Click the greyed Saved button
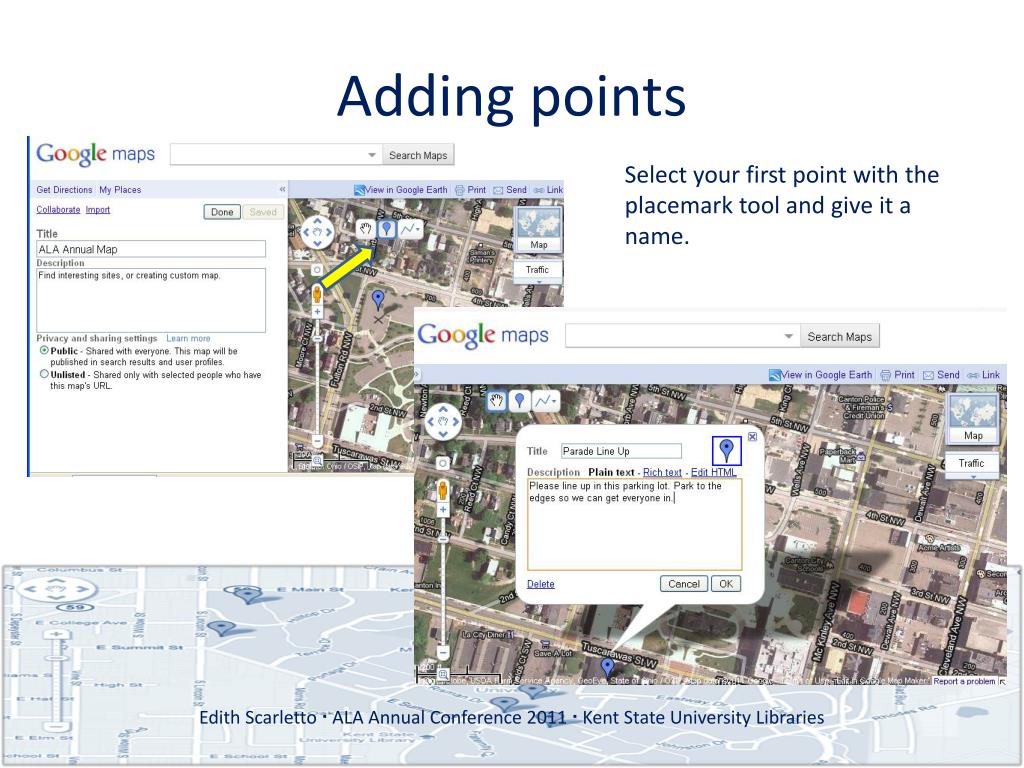 [263, 212]
